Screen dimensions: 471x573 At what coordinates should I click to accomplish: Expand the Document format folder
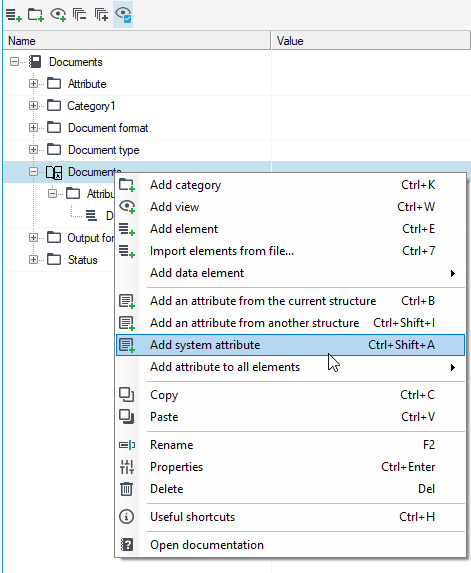tap(33, 128)
